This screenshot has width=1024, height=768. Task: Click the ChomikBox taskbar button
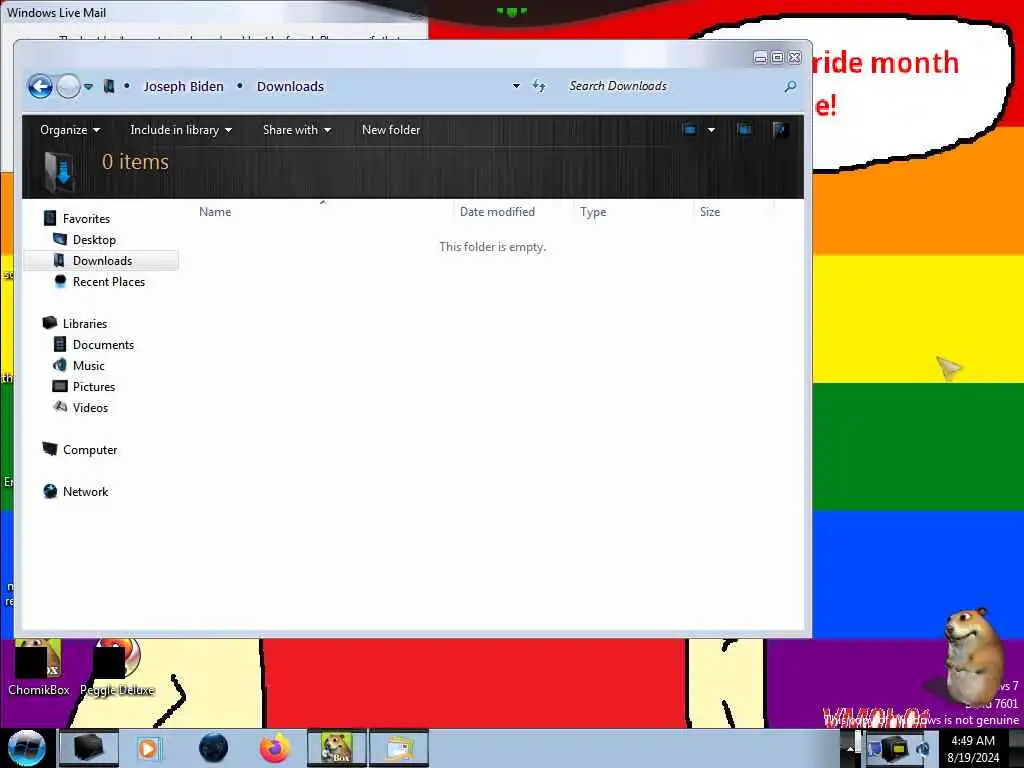(x=337, y=748)
